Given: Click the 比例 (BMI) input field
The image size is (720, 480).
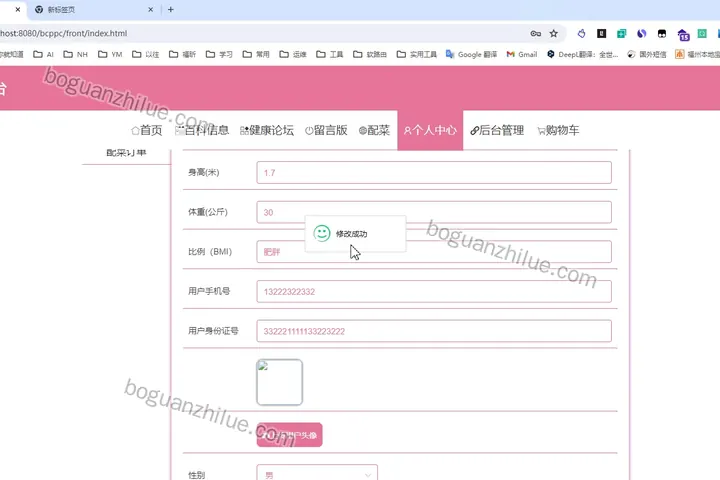Looking at the screenshot, I should tap(434, 252).
